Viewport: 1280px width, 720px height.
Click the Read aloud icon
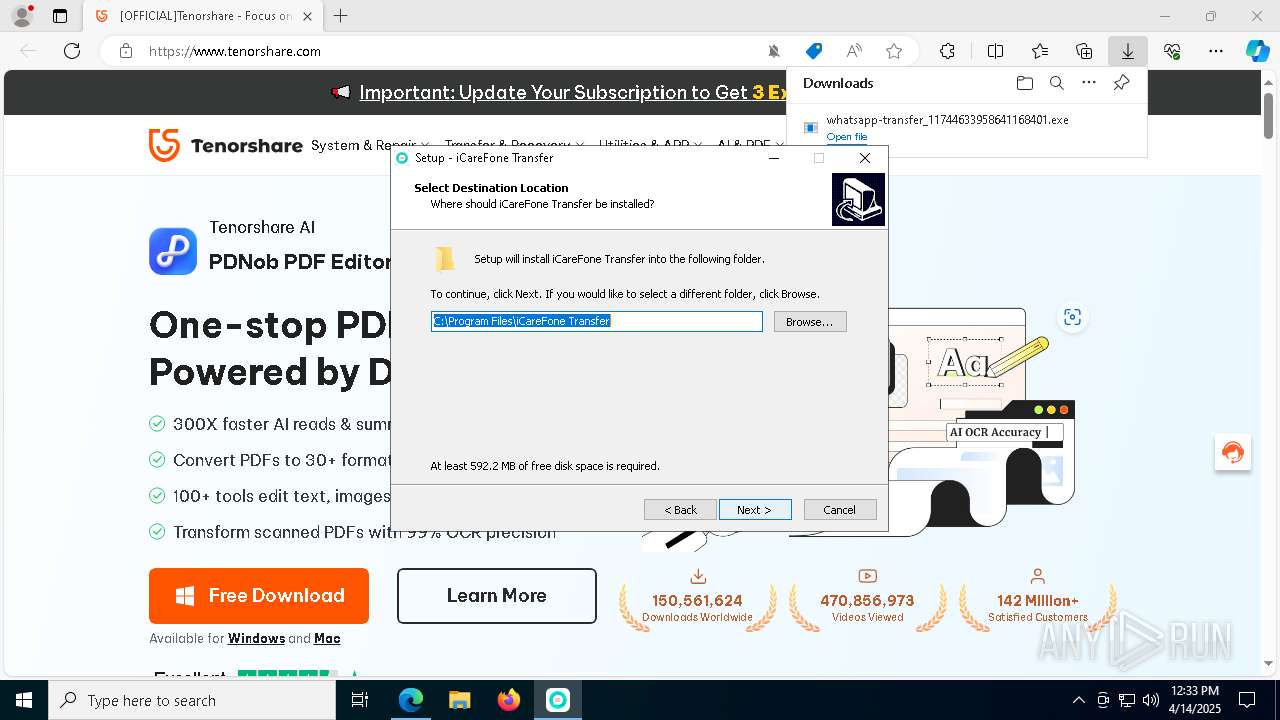pos(854,51)
